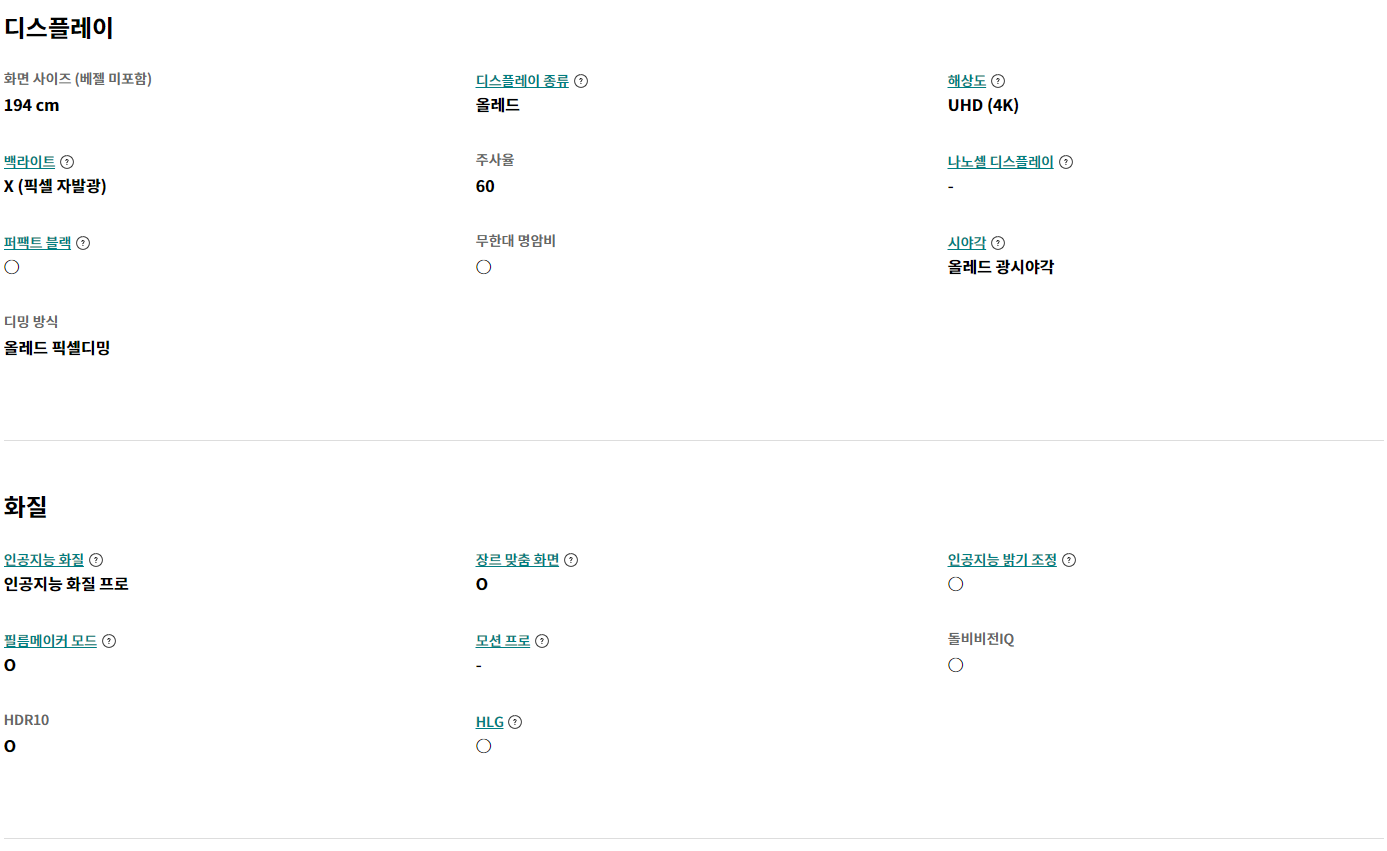Image resolution: width=1387 pixels, height=851 pixels.
Task: Open the 인공지능 화질 link
Action: coord(44,560)
